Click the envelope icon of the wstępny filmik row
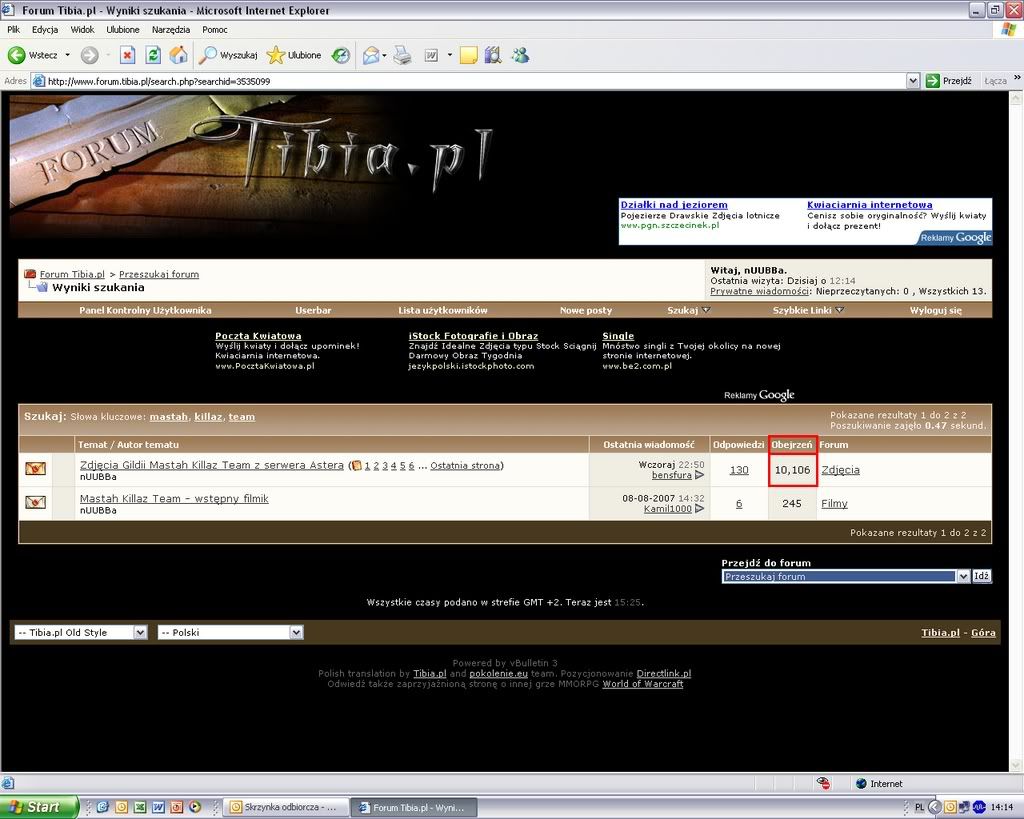 tap(35, 502)
